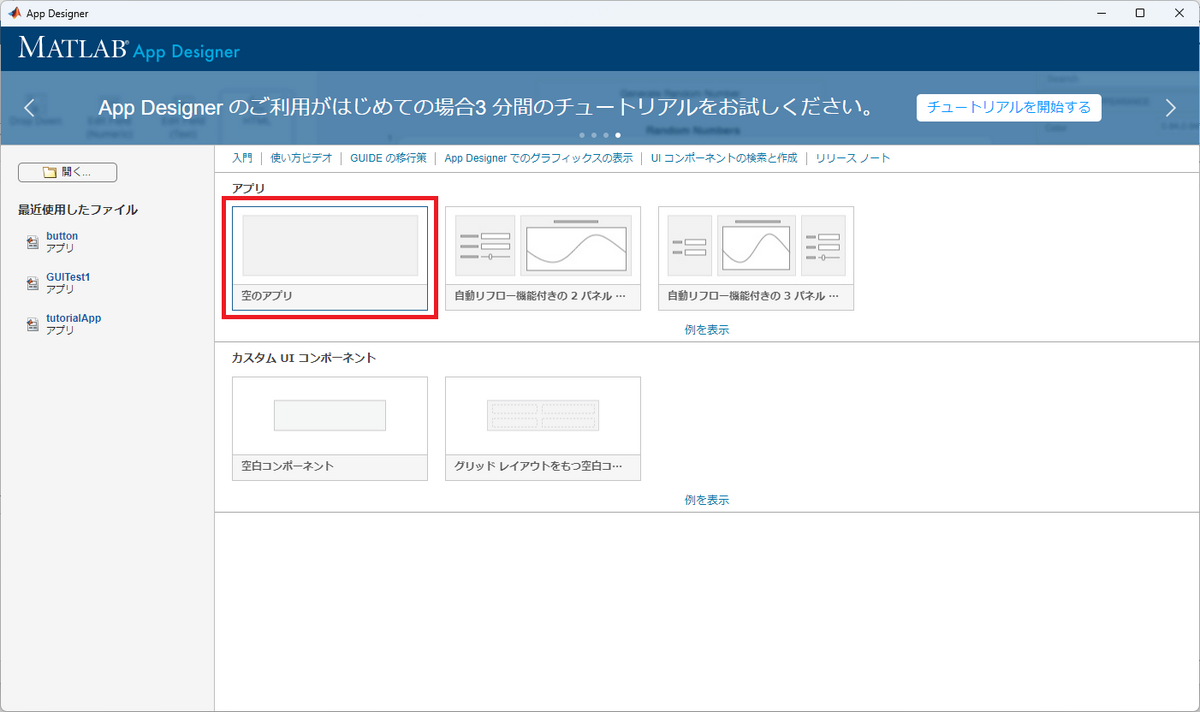Maximize the App Designer window

[x=1140, y=13]
